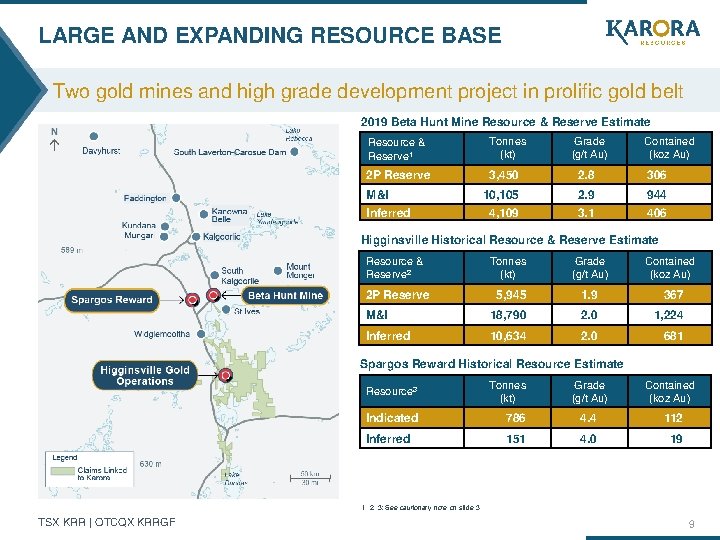
Task: Click the north arrow compass on map
Action: pos(54,139)
